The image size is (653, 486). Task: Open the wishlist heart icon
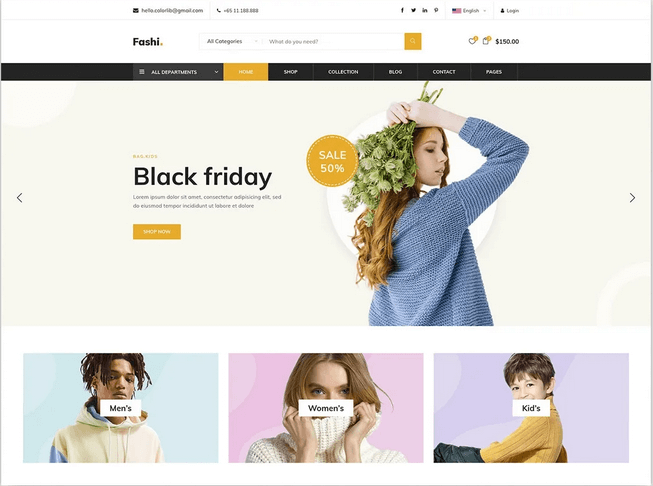(472, 41)
